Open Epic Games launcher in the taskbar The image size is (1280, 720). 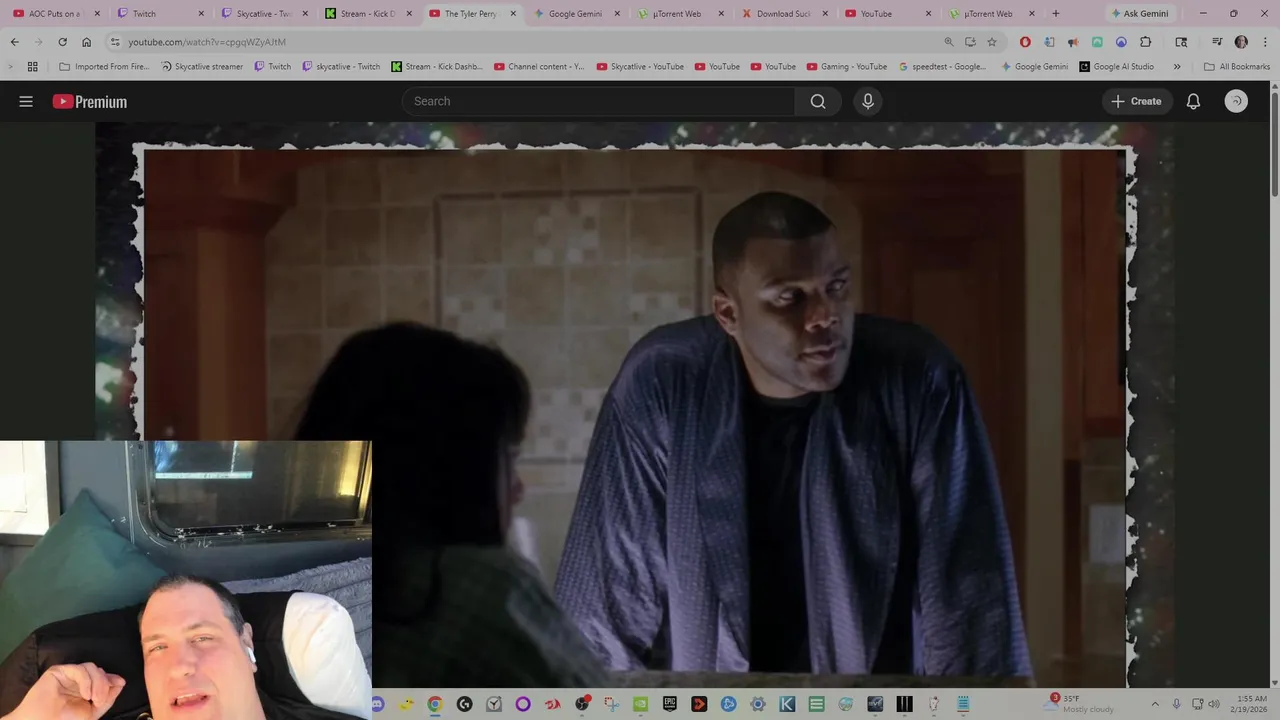[670, 704]
